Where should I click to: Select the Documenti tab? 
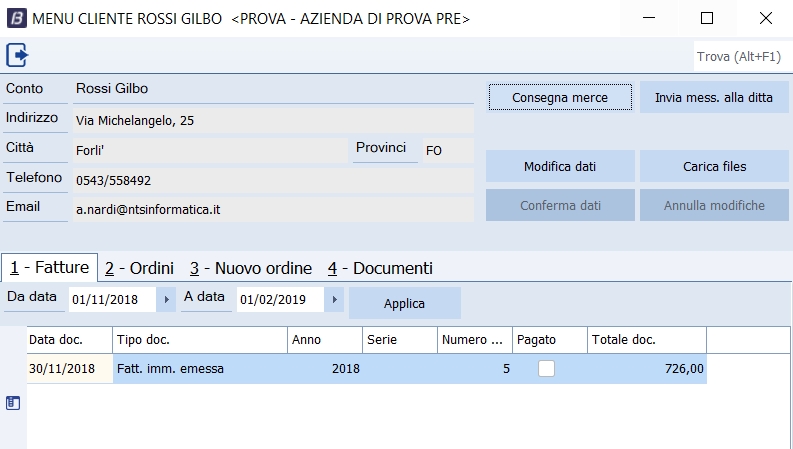click(380, 268)
